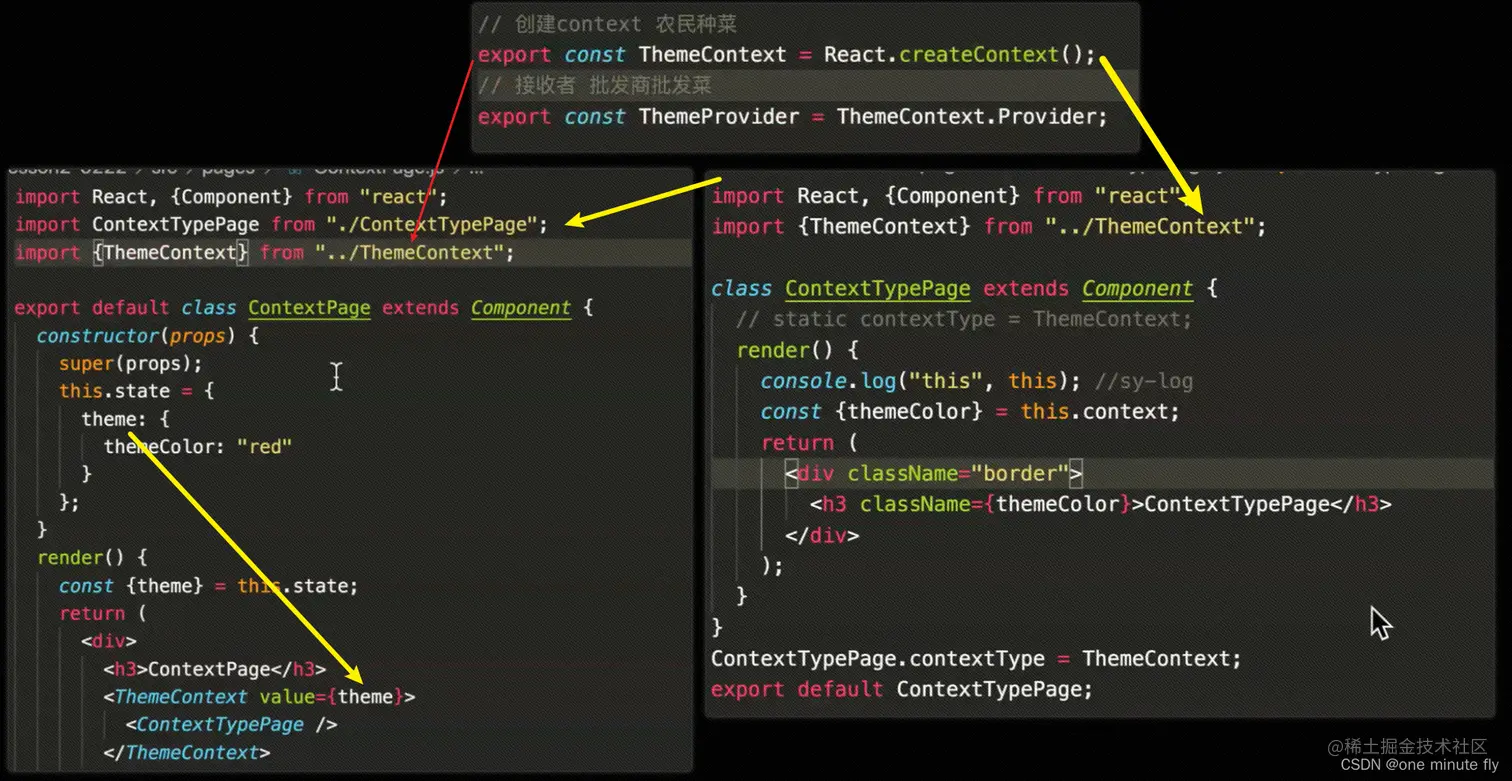
Task: Click the ThemeContext import line in the ContextTypePage editor
Action: [989, 227]
